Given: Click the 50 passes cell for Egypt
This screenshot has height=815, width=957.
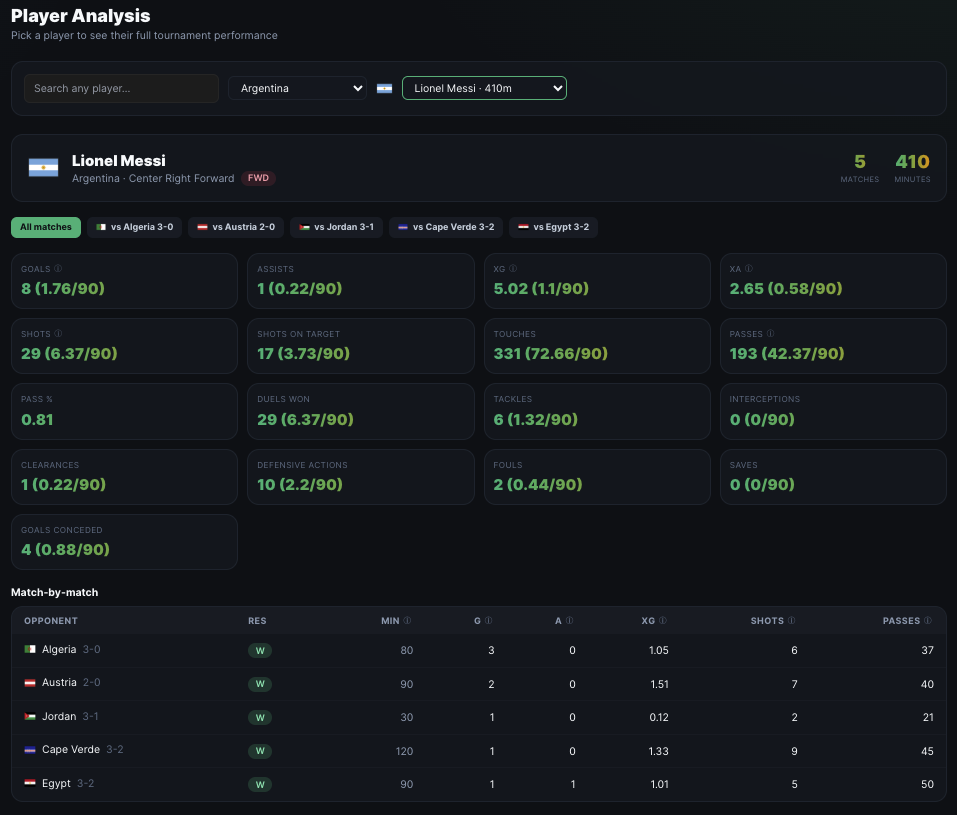Looking at the screenshot, I should pyautogui.click(x=927, y=784).
